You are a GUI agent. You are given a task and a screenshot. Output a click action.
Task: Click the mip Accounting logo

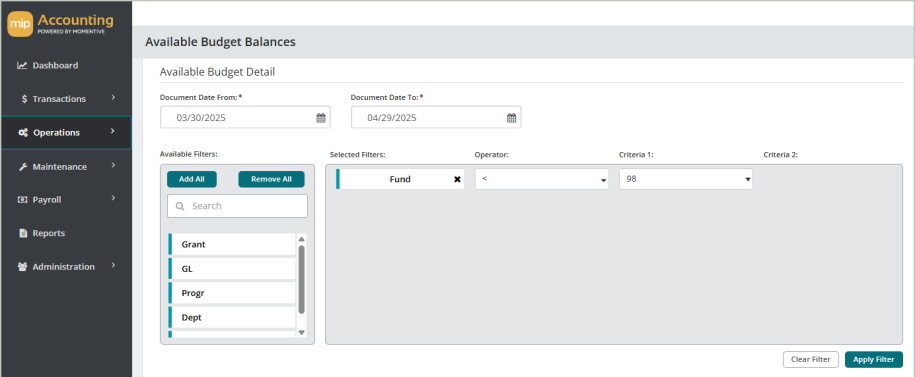[61, 25]
